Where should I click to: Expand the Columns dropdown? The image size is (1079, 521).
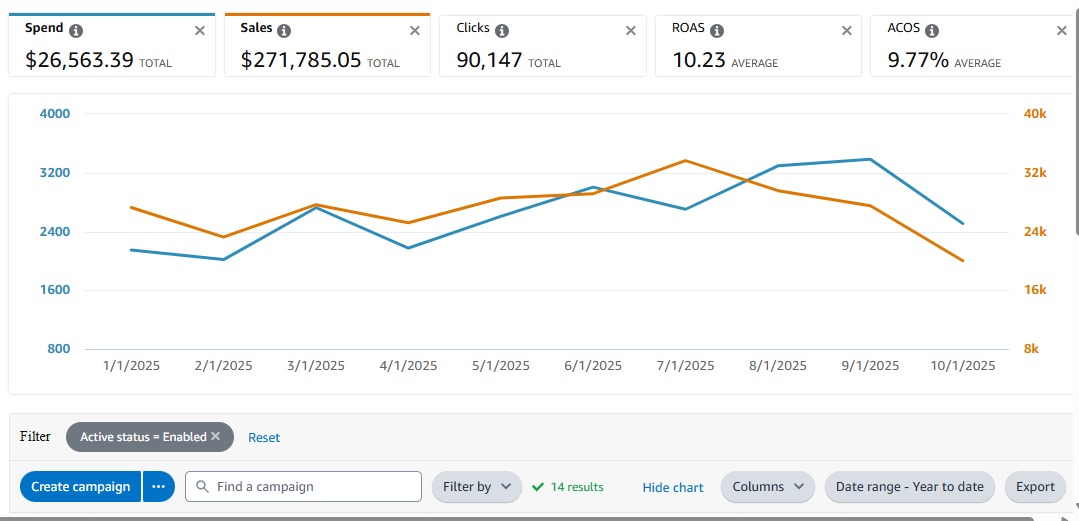767,487
